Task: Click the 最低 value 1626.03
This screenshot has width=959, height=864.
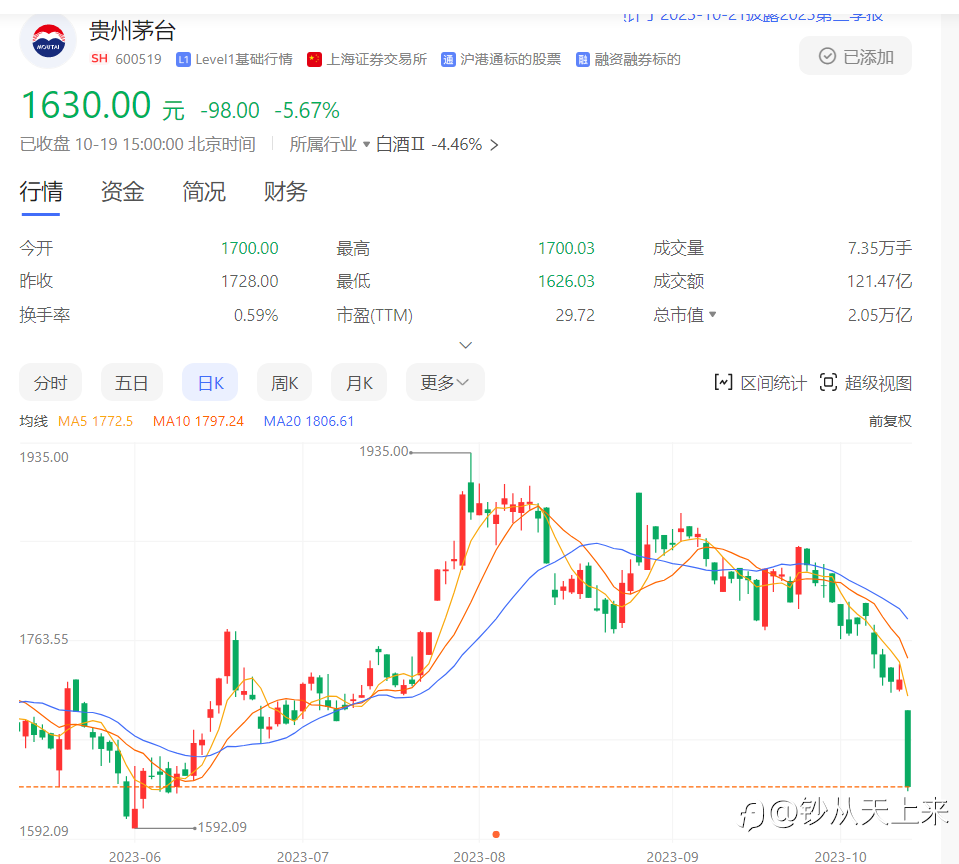Action: click(x=566, y=281)
